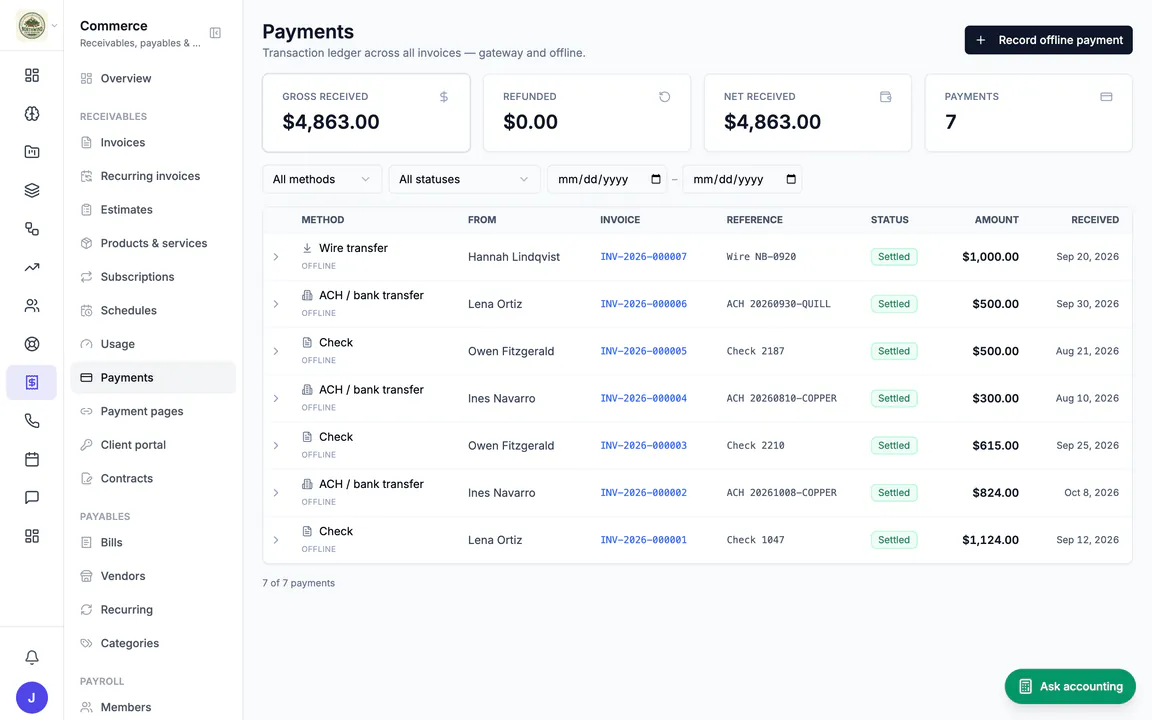Open the lifebuoy support icon in left rail
Viewport: 1152px width, 720px height.
pyautogui.click(x=32, y=344)
